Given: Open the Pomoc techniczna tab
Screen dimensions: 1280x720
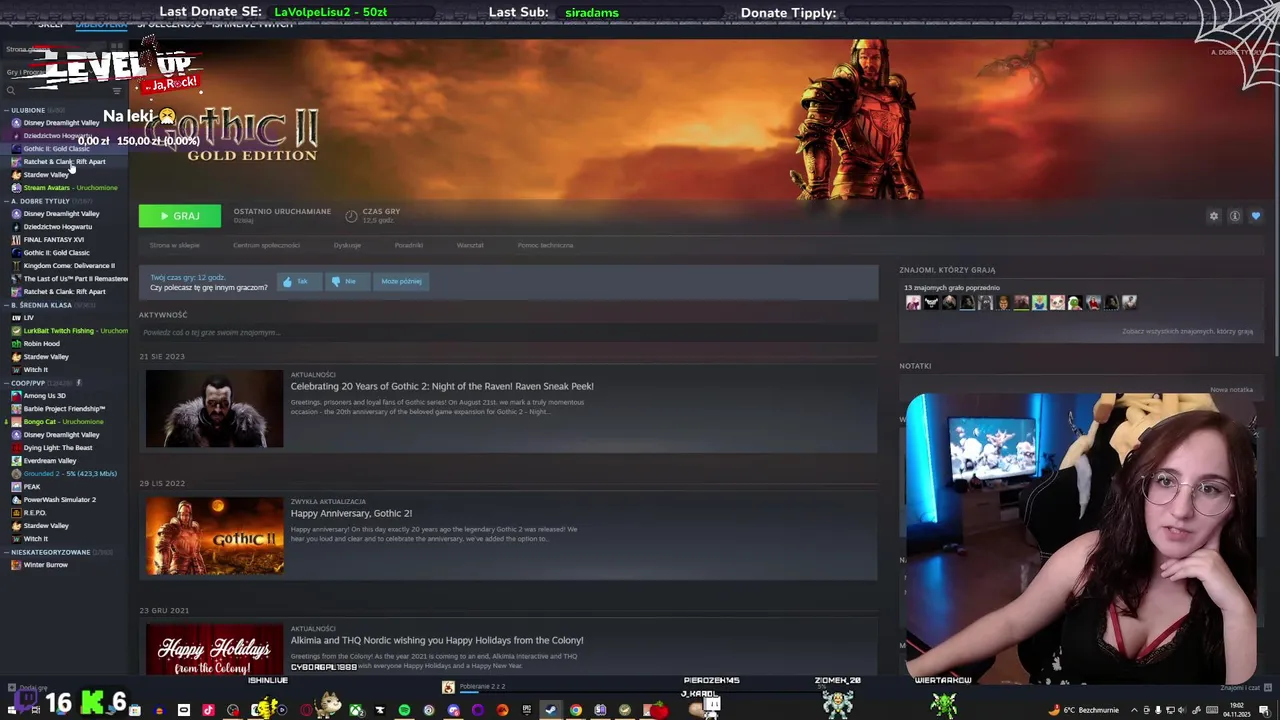Looking at the screenshot, I should click(x=545, y=245).
